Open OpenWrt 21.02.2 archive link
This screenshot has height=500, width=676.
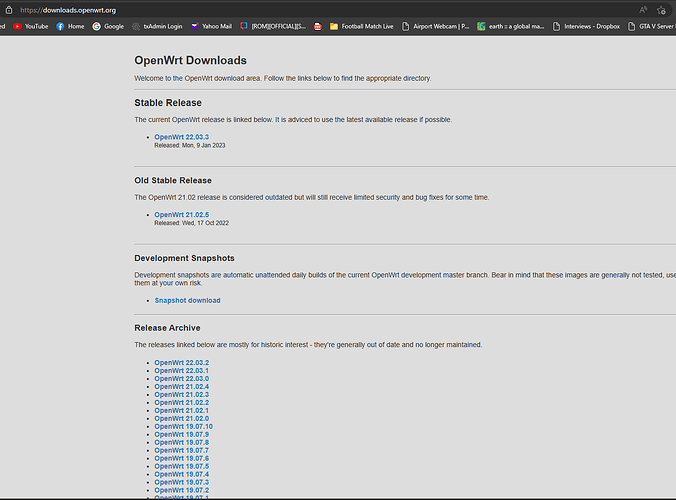click(182, 403)
